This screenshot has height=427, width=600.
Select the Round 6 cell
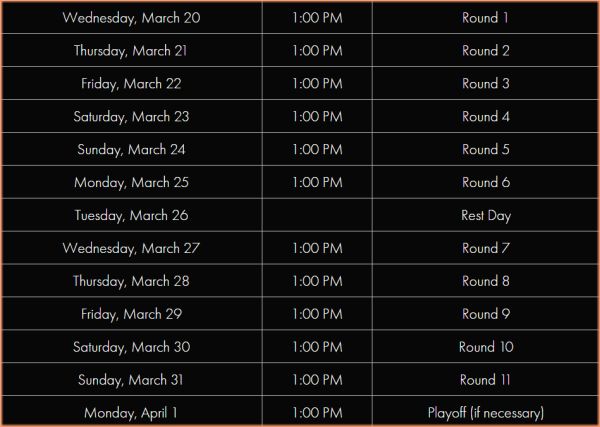point(485,183)
